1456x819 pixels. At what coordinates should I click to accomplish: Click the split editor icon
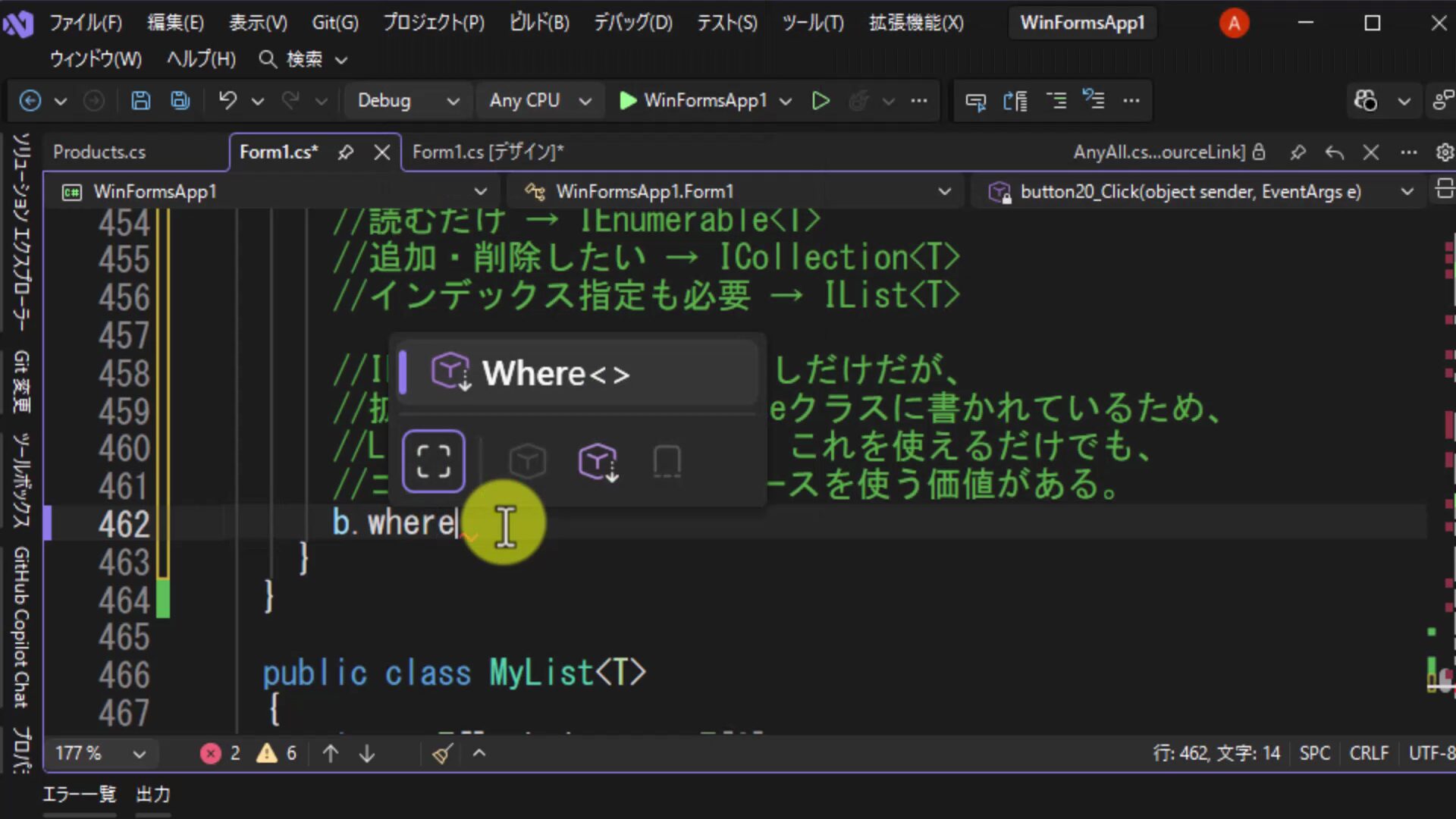[1445, 189]
